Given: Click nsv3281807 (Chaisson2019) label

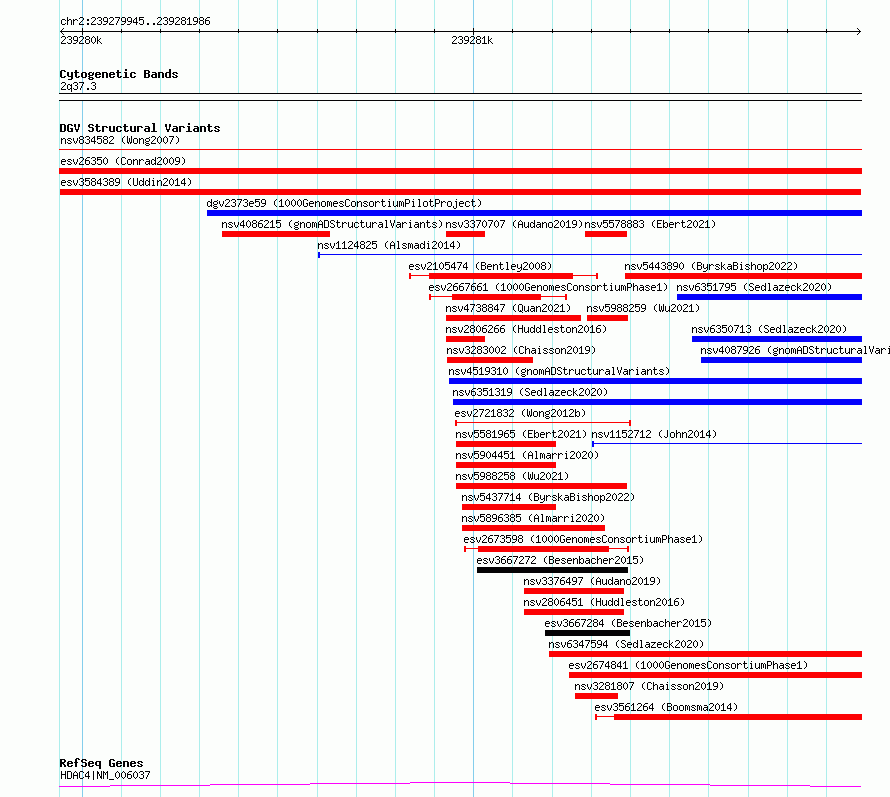Looking at the screenshot, I should tap(649, 686).
